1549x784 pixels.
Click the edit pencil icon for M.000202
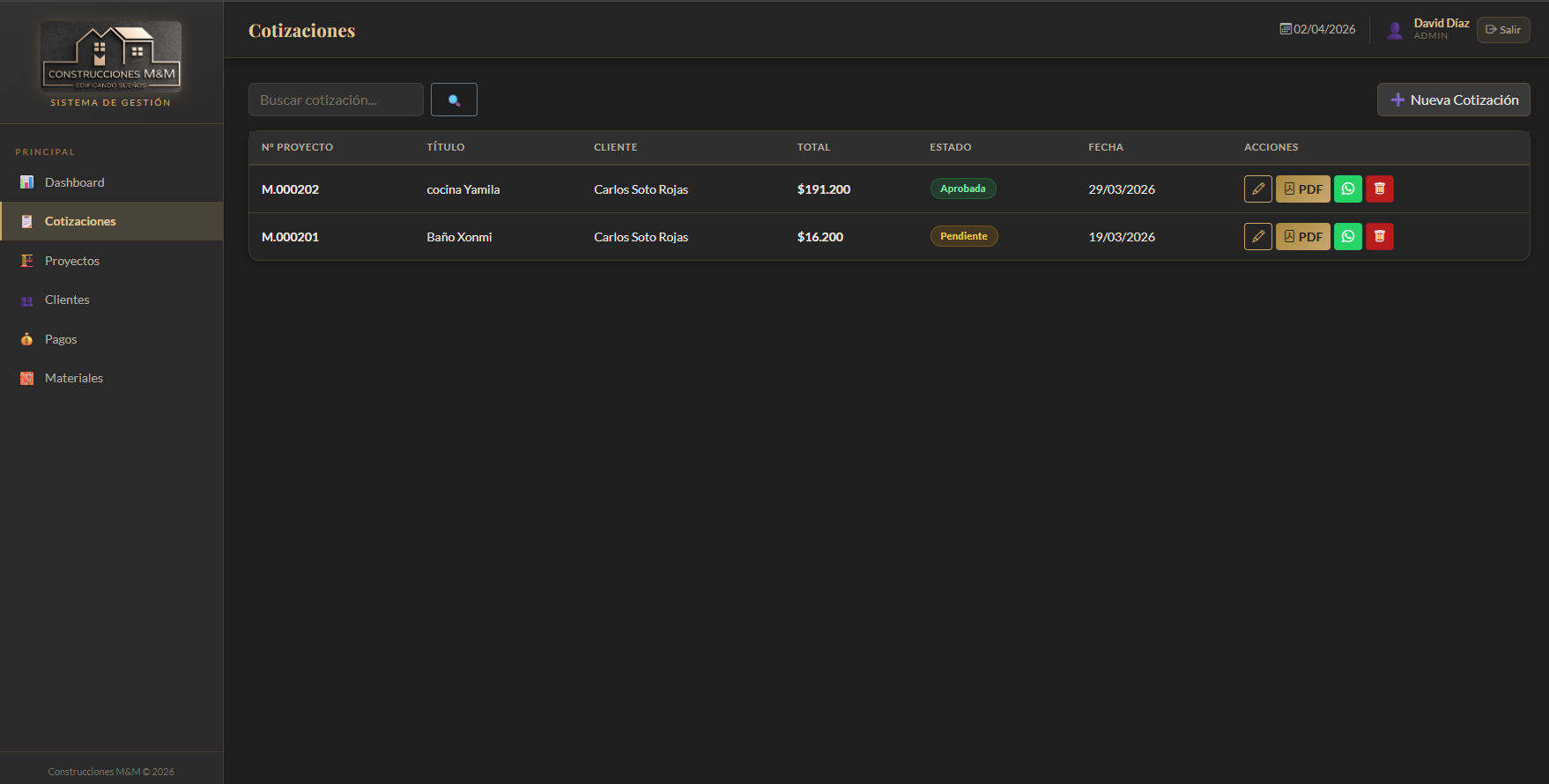[1257, 189]
